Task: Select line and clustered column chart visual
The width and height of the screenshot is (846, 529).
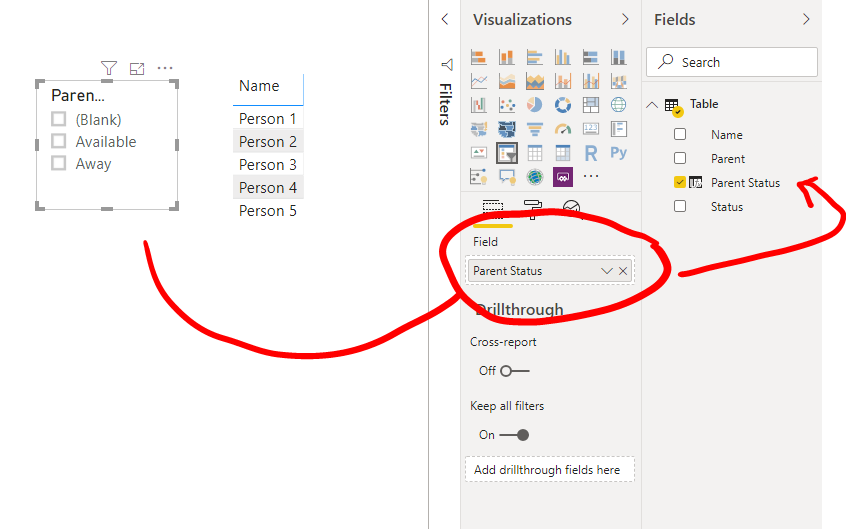Action: 591,81
